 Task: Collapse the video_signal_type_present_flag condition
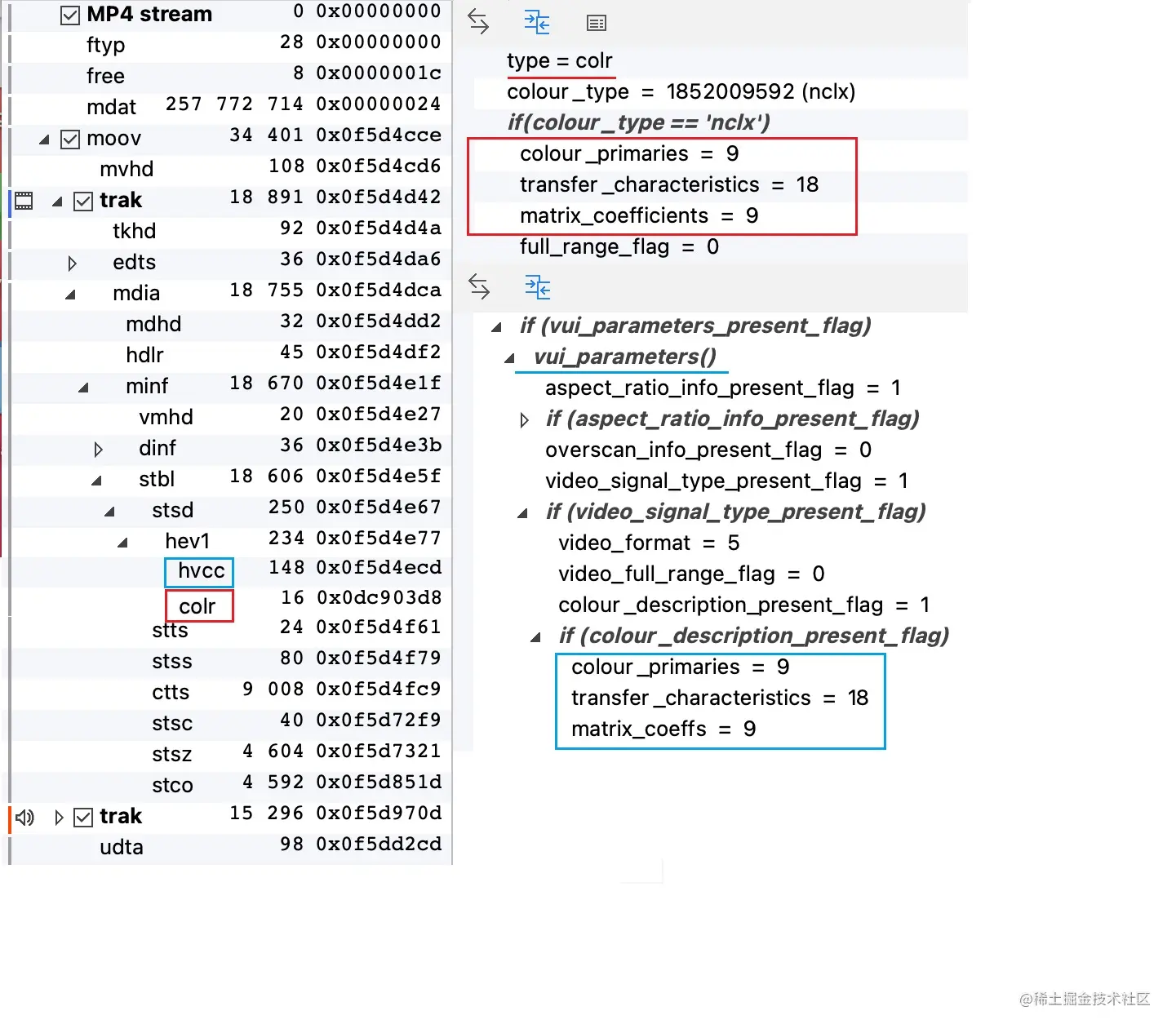tap(522, 513)
